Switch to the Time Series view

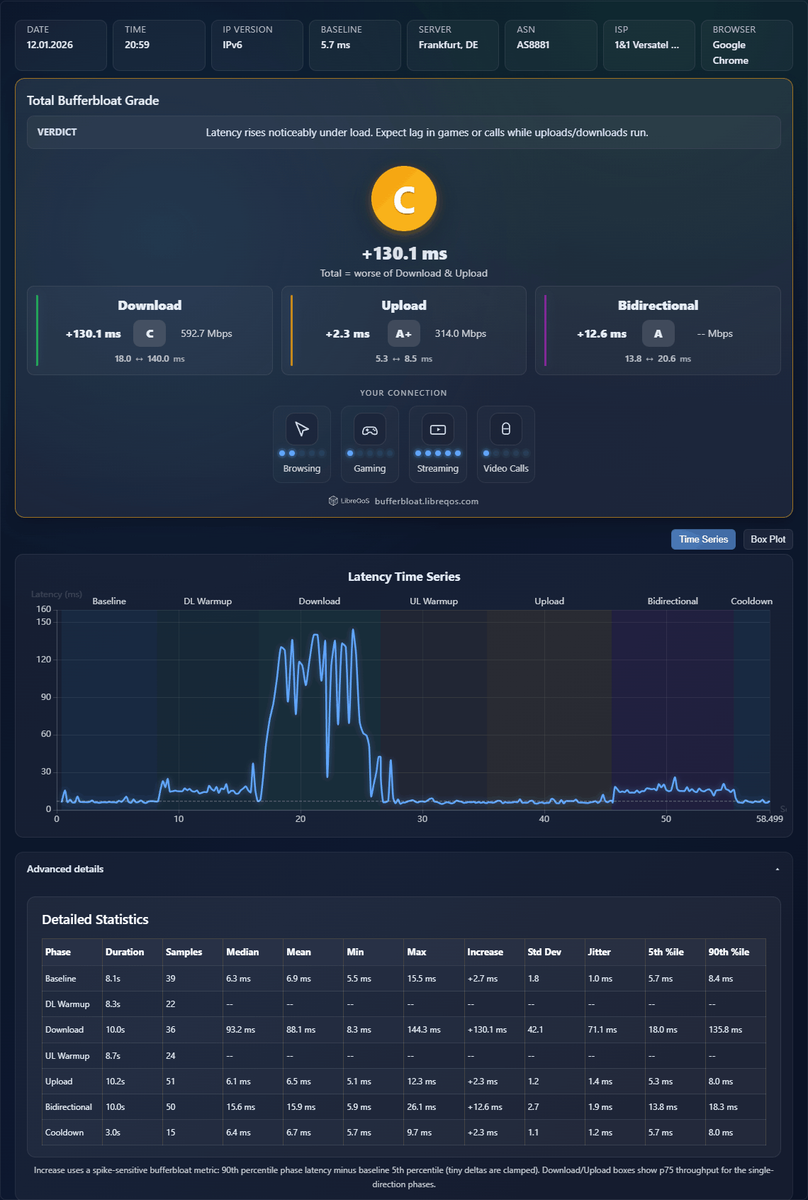coord(703,539)
